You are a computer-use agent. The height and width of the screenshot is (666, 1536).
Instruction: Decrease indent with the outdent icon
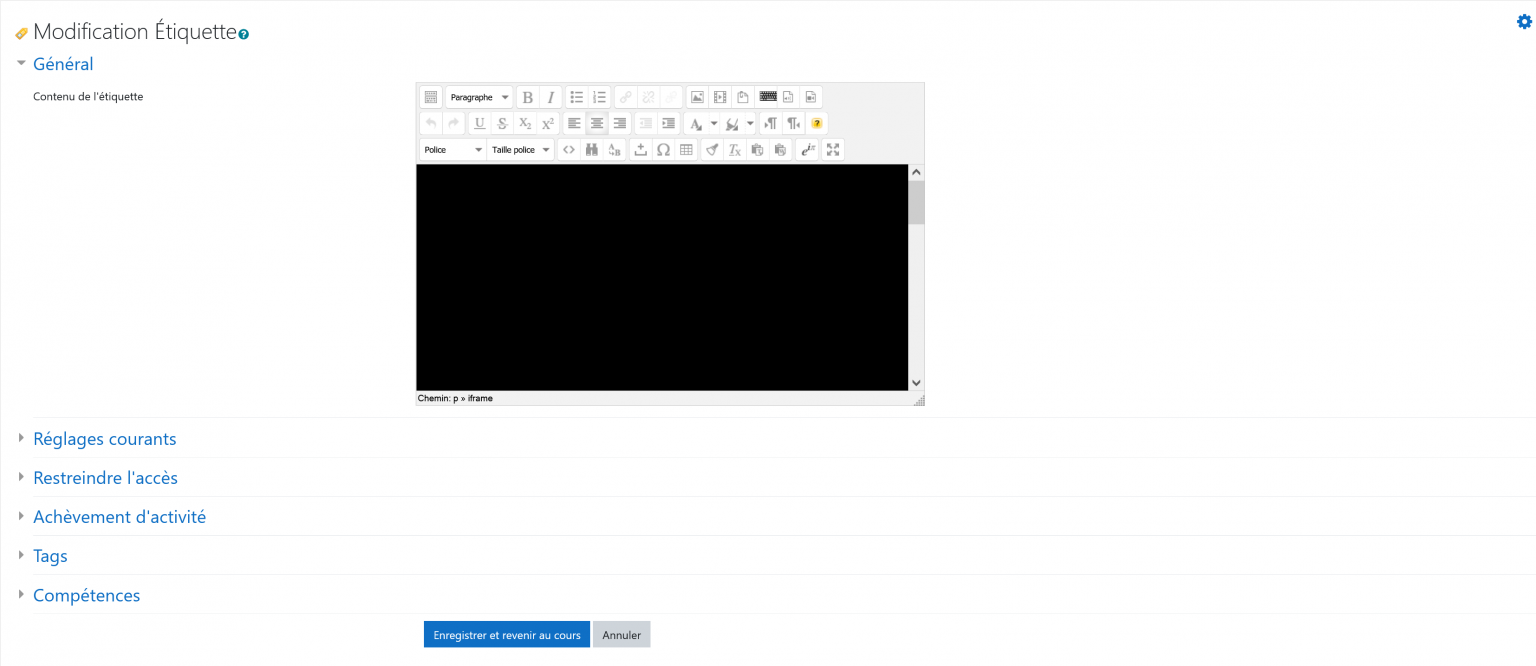pyautogui.click(x=646, y=123)
